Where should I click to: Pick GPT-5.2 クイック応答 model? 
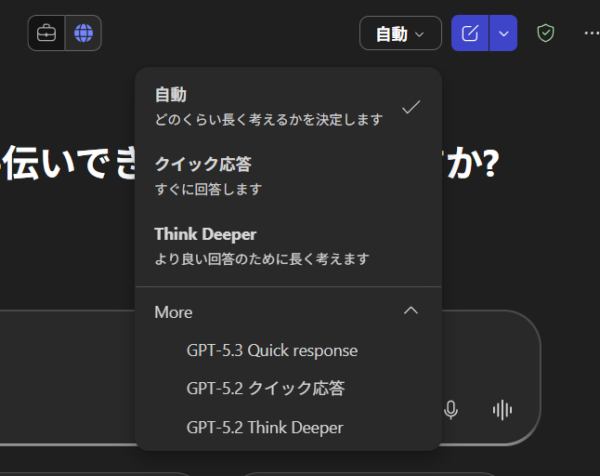(x=266, y=388)
